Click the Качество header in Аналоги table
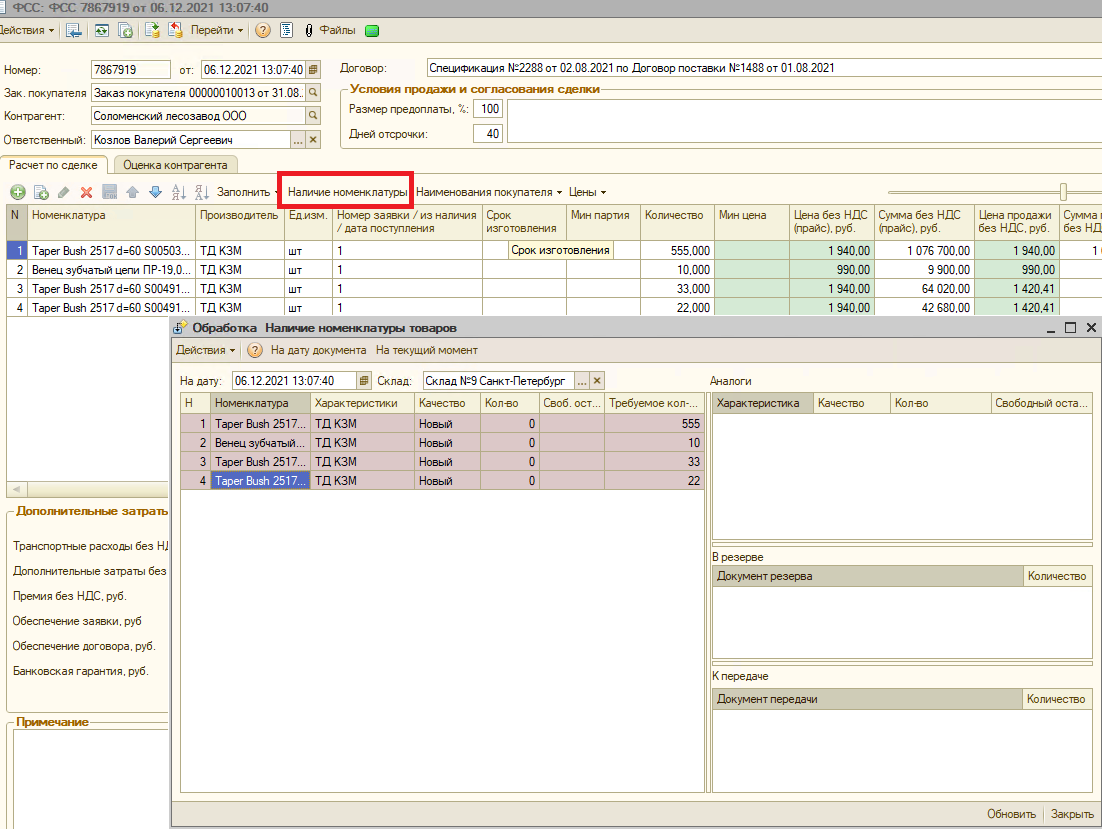 click(851, 403)
